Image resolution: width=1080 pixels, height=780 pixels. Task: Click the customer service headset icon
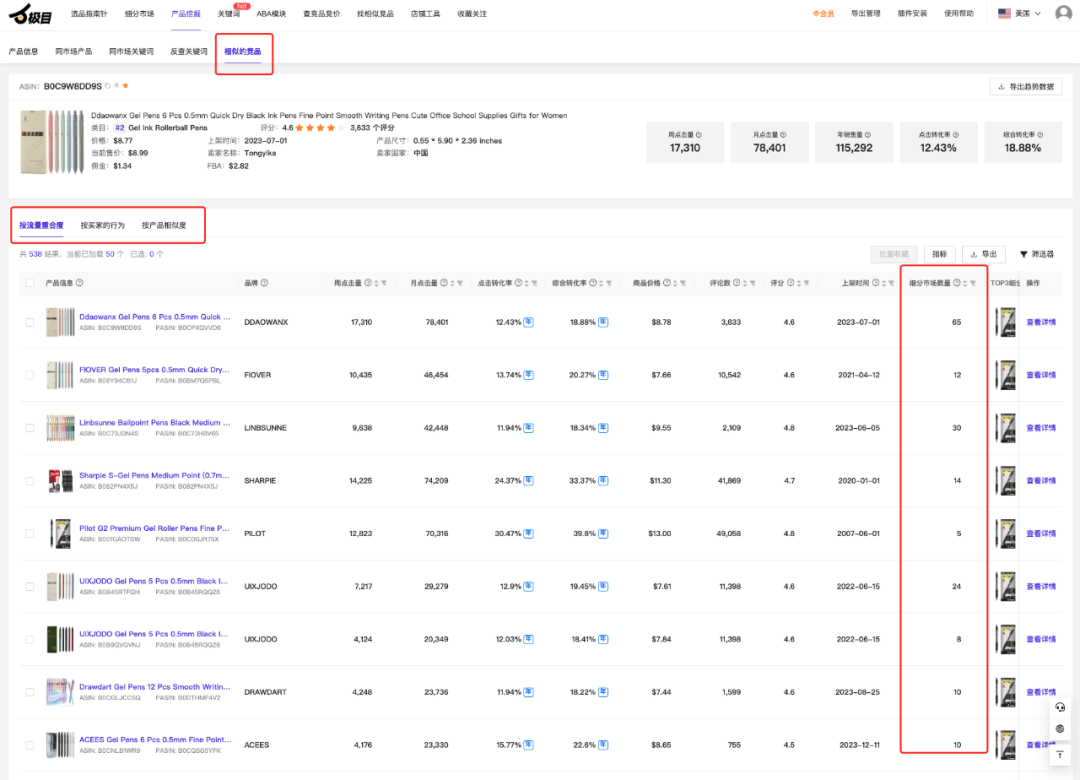(1060, 707)
